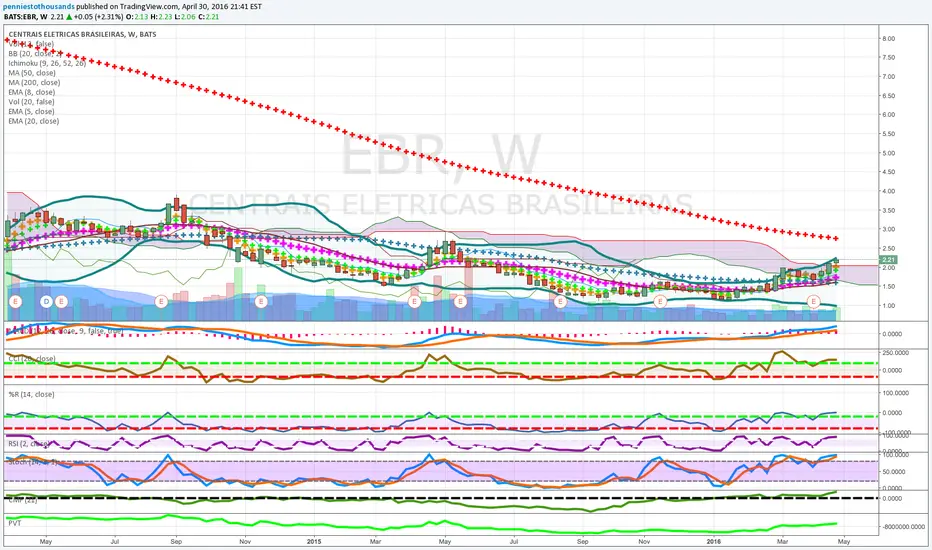
Task: Select the BATS:EBR, W symbol header
Action: (26, 17)
